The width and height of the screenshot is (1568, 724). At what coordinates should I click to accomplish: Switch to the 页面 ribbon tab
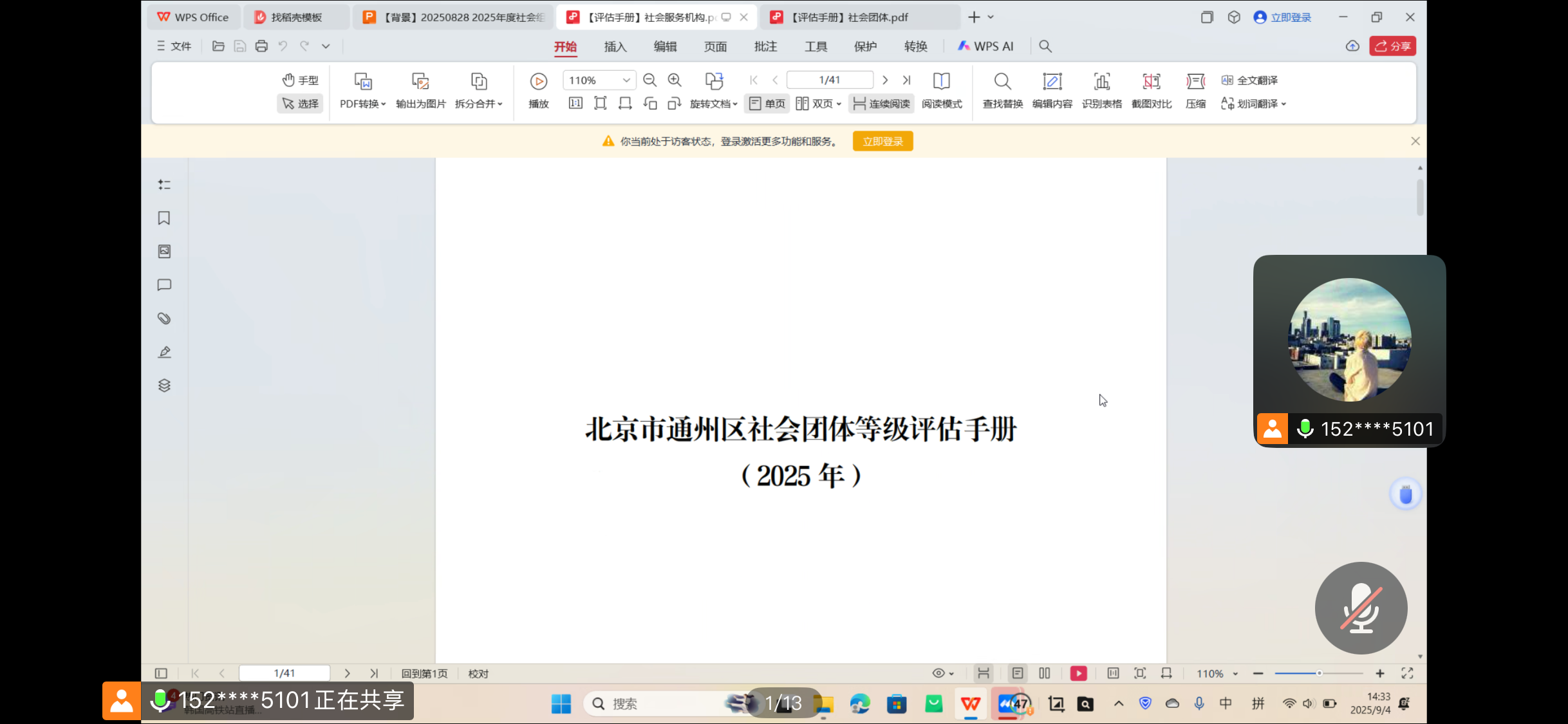[x=715, y=46]
